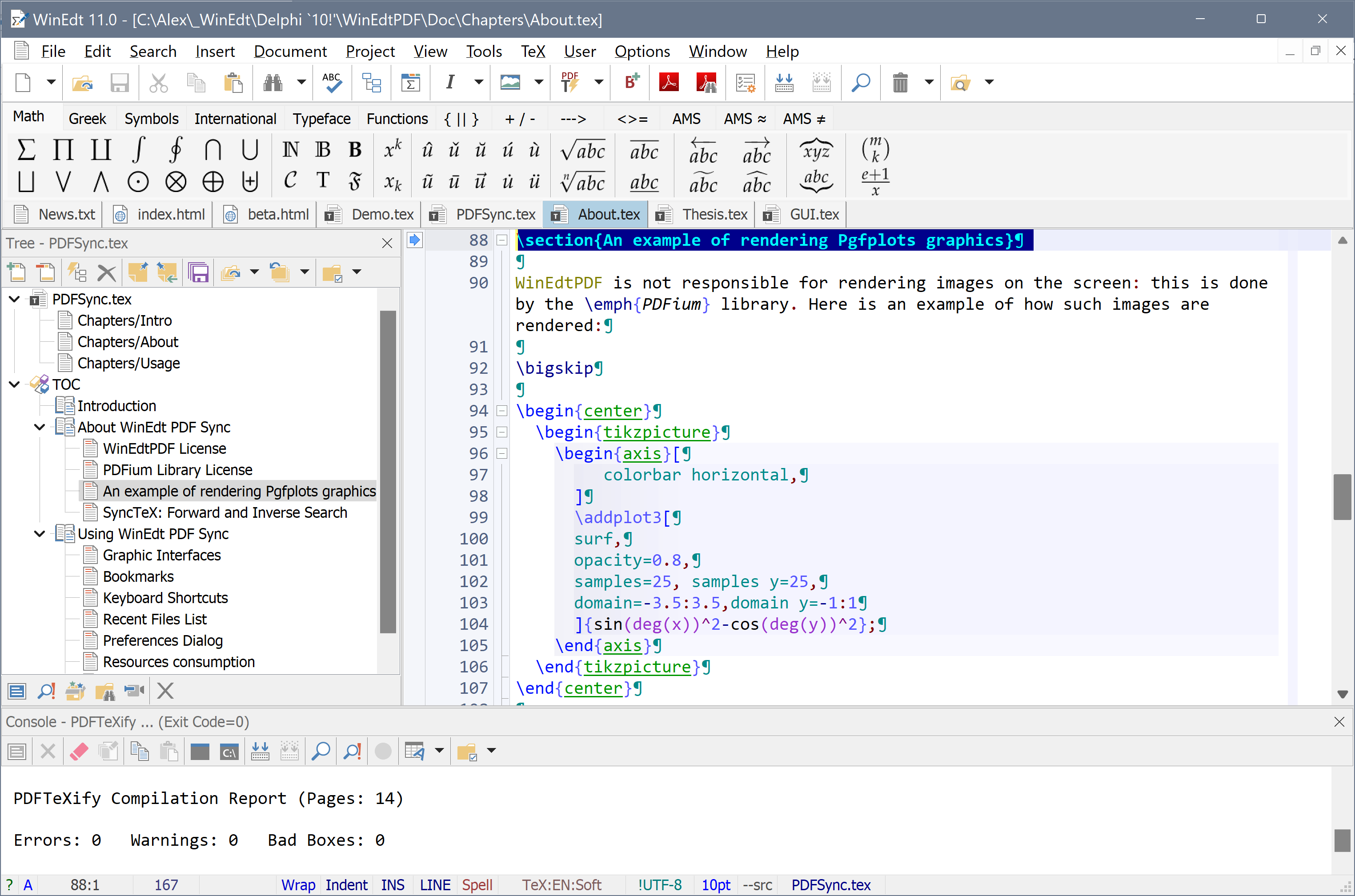Collapse the TOC tree node
1355x896 pixels.
(x=15, y=384)
